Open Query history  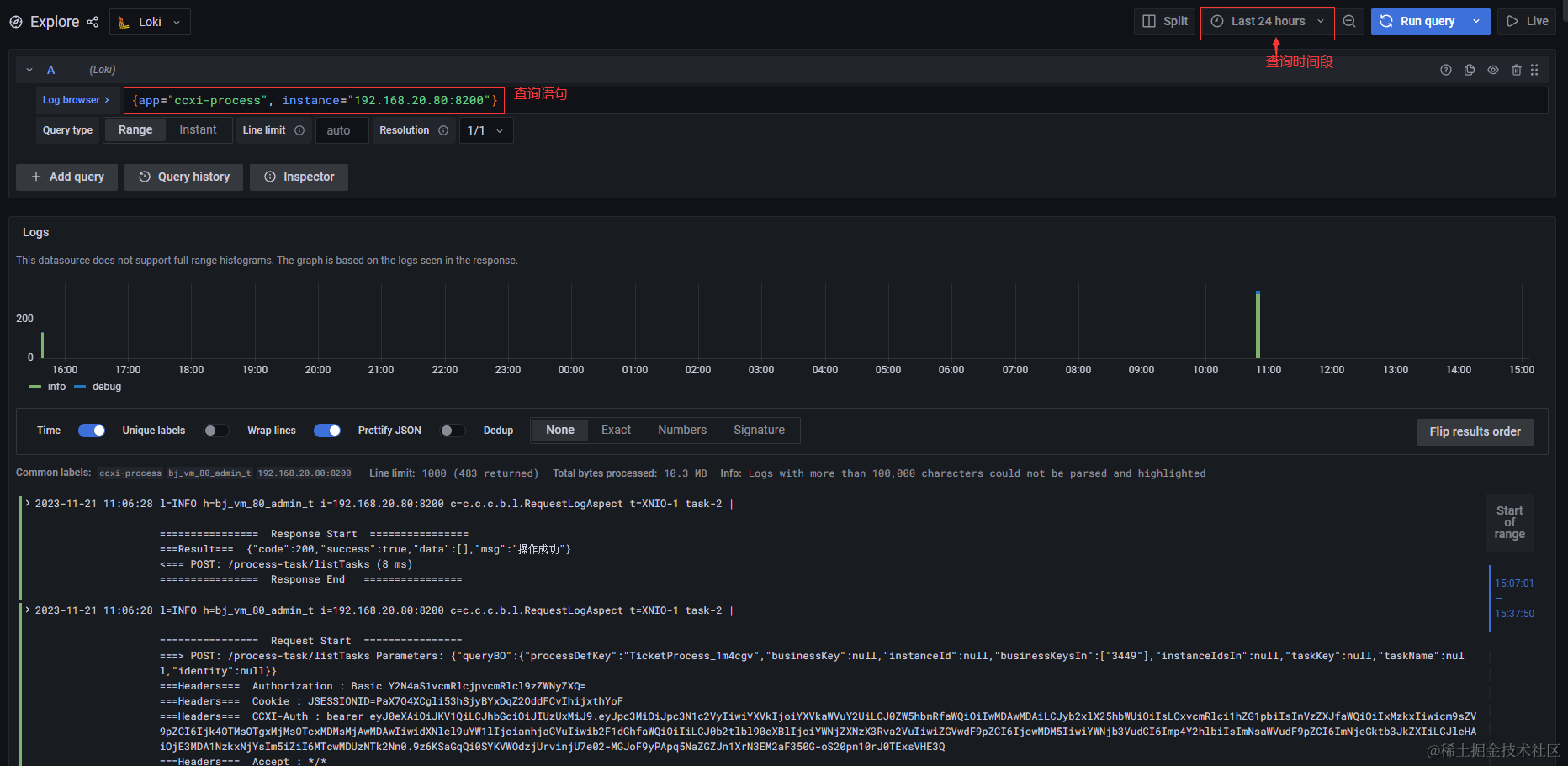click(183, 177)
